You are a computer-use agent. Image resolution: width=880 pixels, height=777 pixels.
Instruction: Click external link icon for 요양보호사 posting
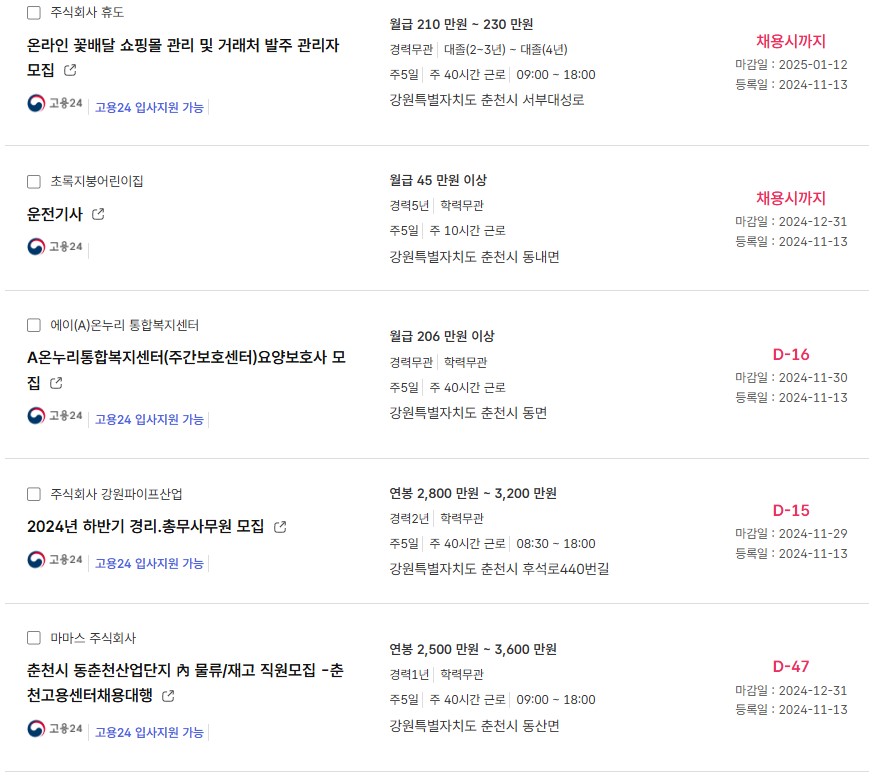(56, 383)
